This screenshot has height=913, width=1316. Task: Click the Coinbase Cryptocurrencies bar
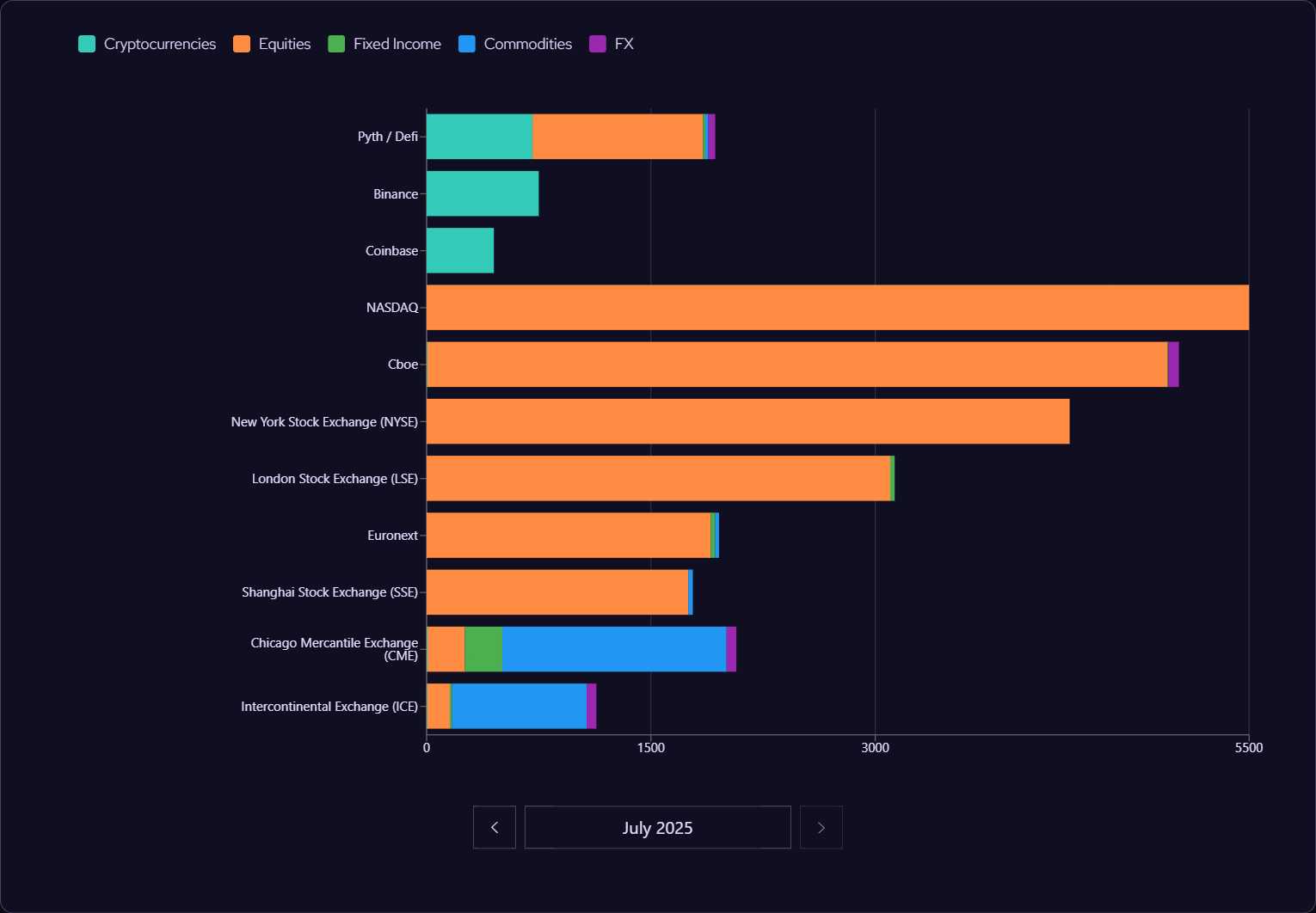click(x=460, y=250)
